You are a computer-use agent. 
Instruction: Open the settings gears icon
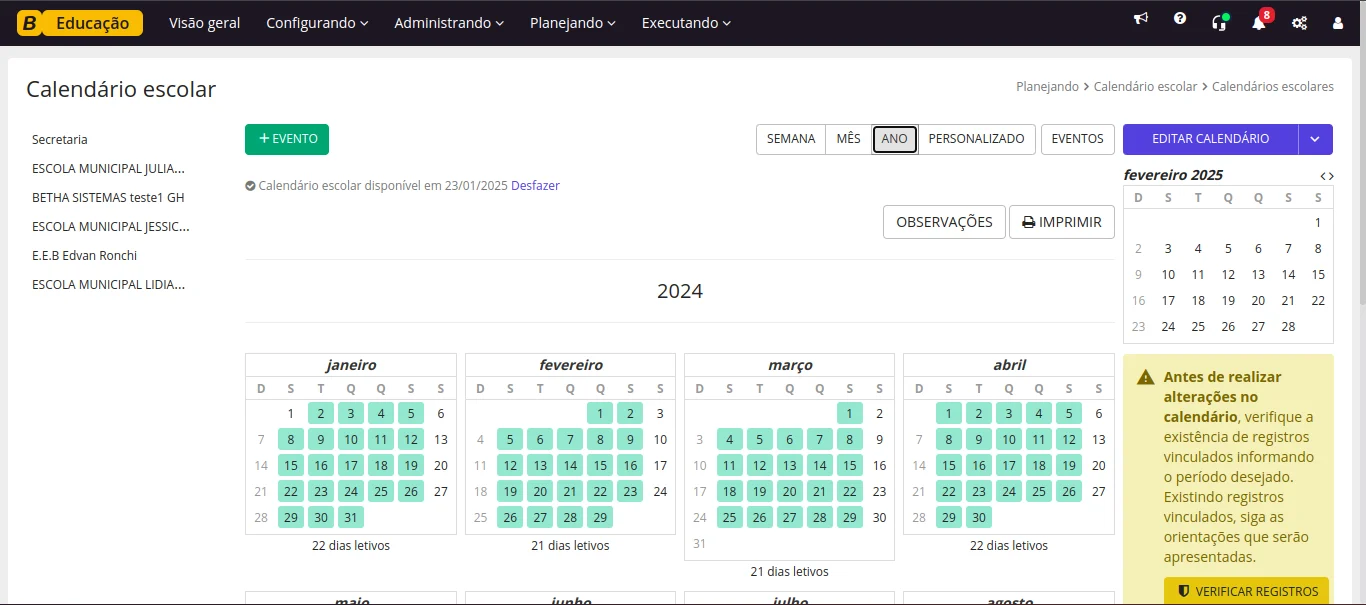tap(1299, 22)
